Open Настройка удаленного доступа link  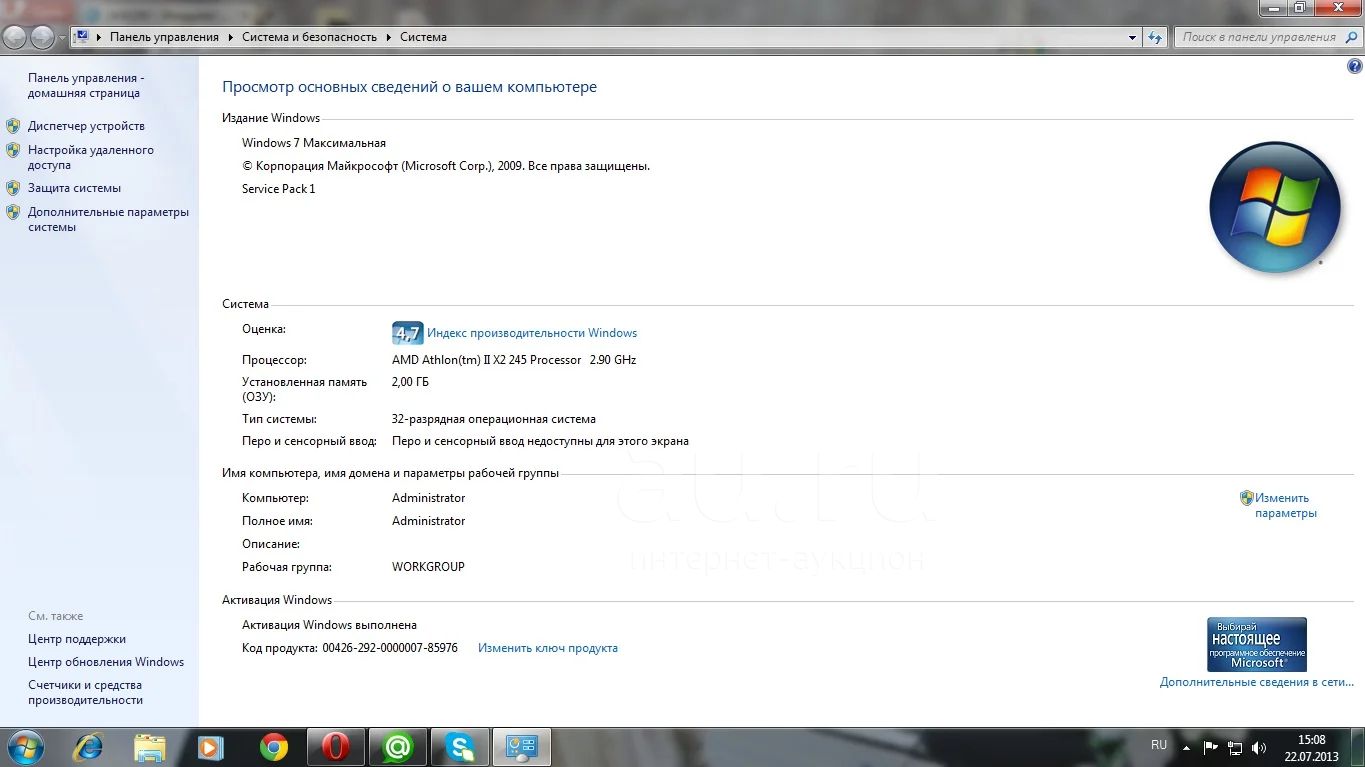91,157
